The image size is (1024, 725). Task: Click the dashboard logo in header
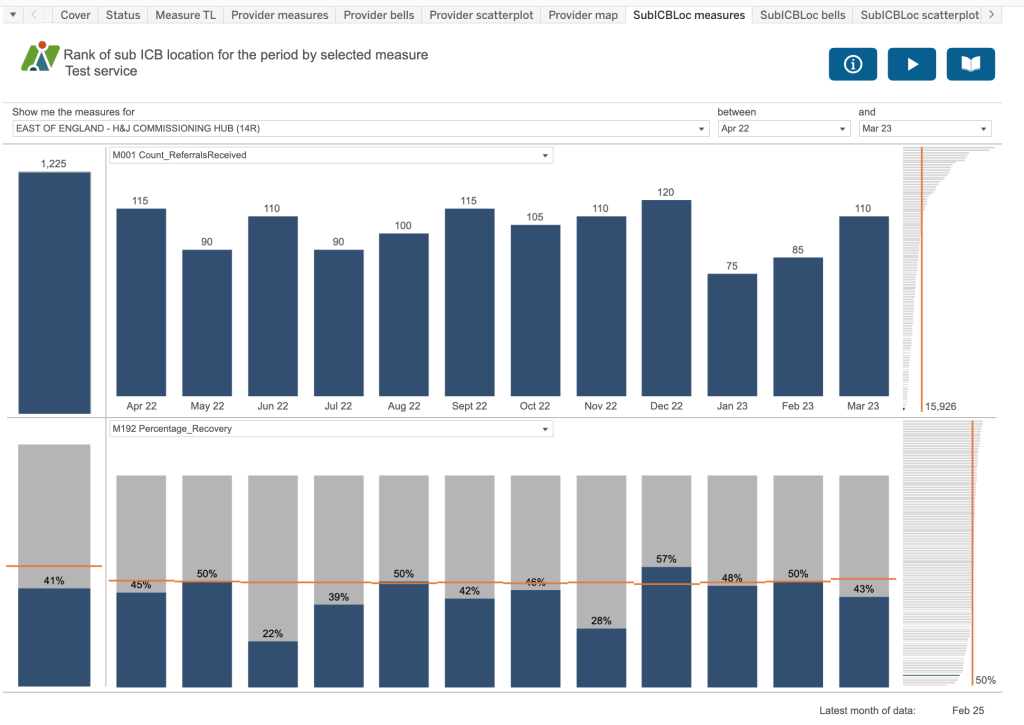40,58
